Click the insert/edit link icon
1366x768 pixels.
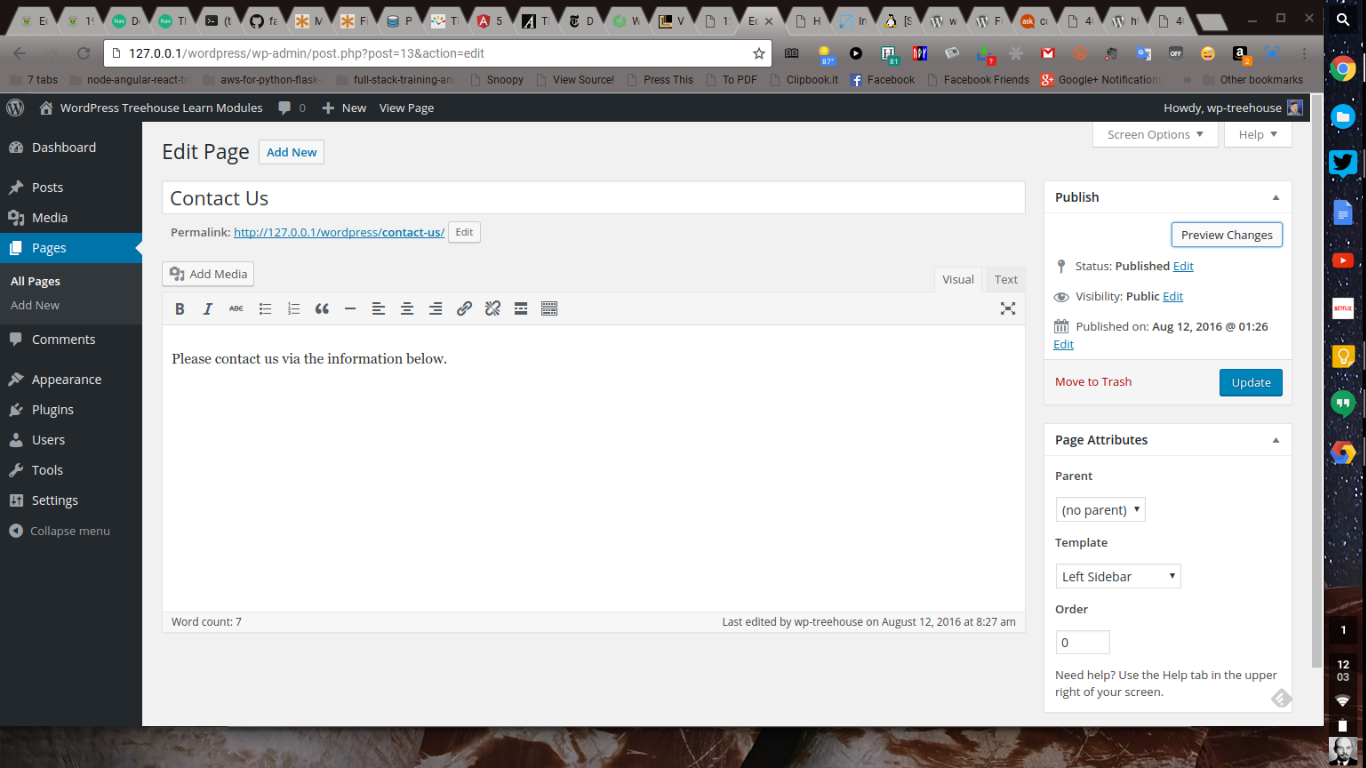(464, 309)
